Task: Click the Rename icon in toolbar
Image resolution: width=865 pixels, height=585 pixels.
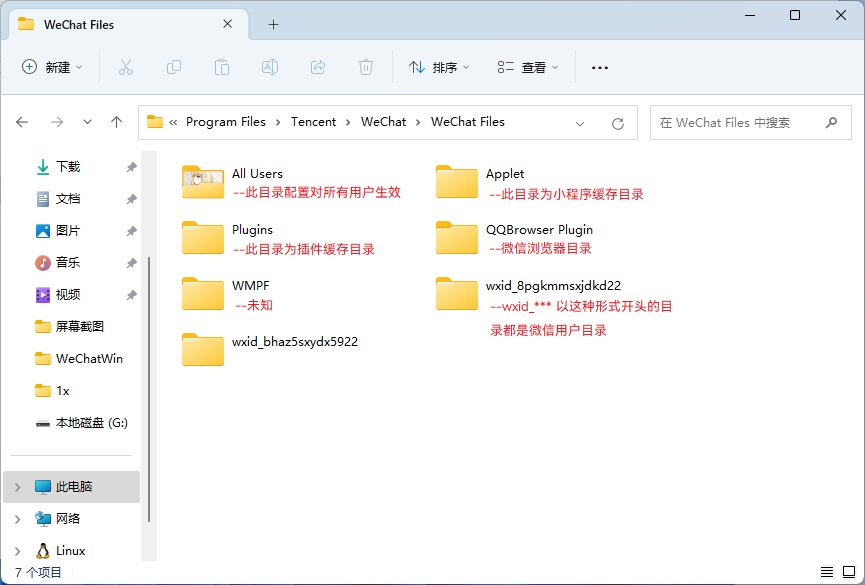Action: point(270,67)
